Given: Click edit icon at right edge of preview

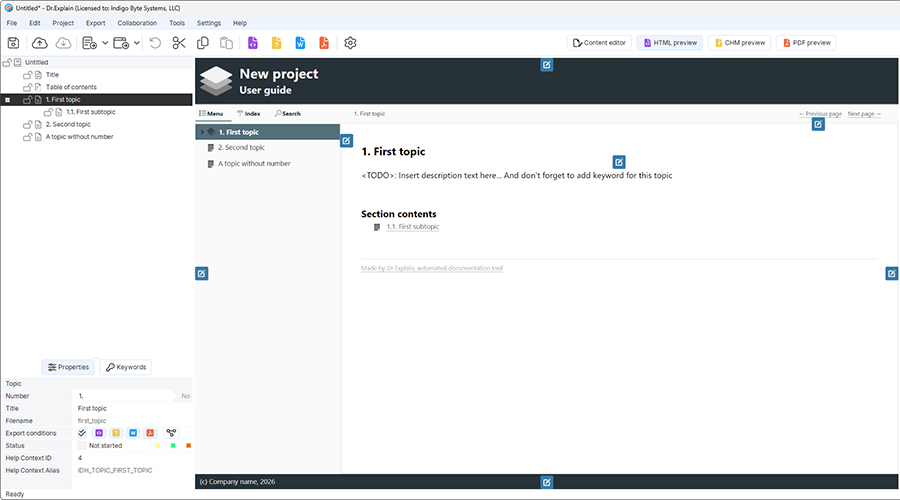Looking at the screenshot, I should 891,273.
